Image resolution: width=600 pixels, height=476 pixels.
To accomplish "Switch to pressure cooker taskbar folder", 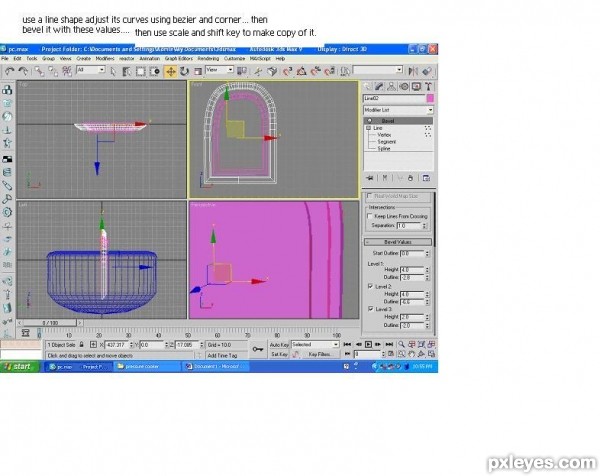I will point(147,367).
